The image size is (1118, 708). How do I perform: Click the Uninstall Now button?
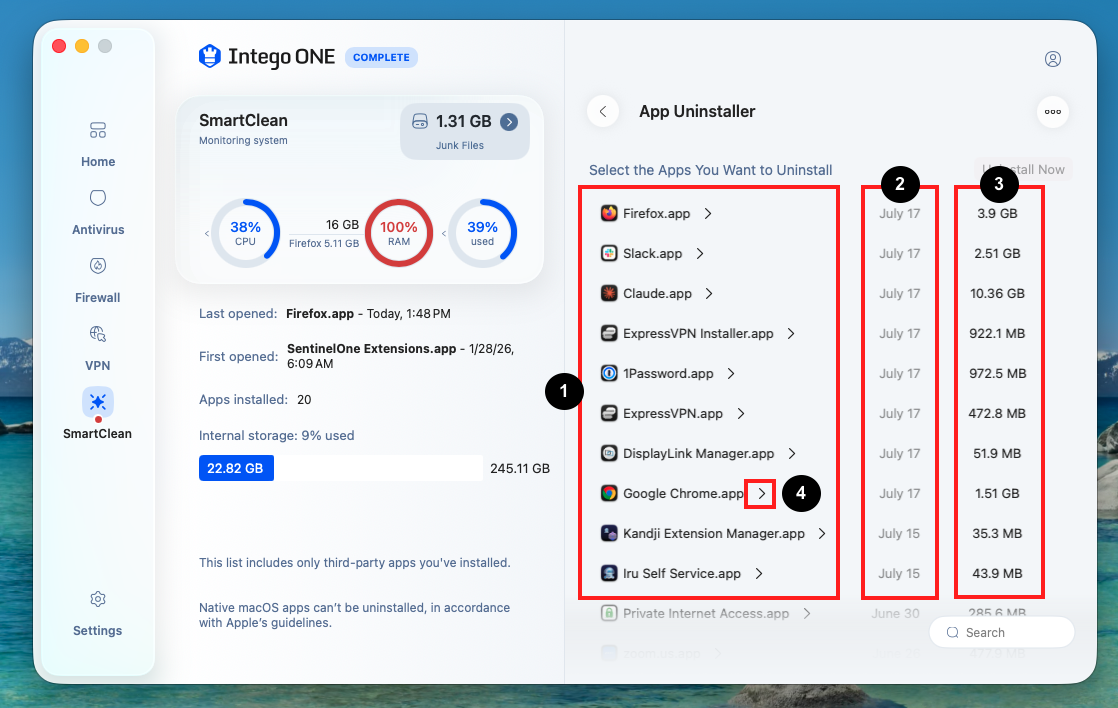1023,170
